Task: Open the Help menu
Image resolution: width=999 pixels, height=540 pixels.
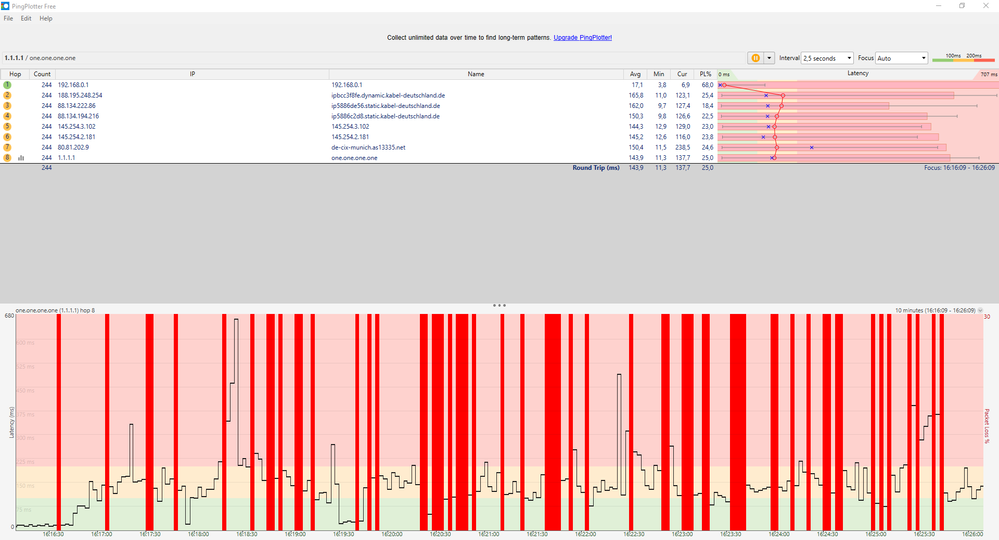Action: tap(46, 18)
